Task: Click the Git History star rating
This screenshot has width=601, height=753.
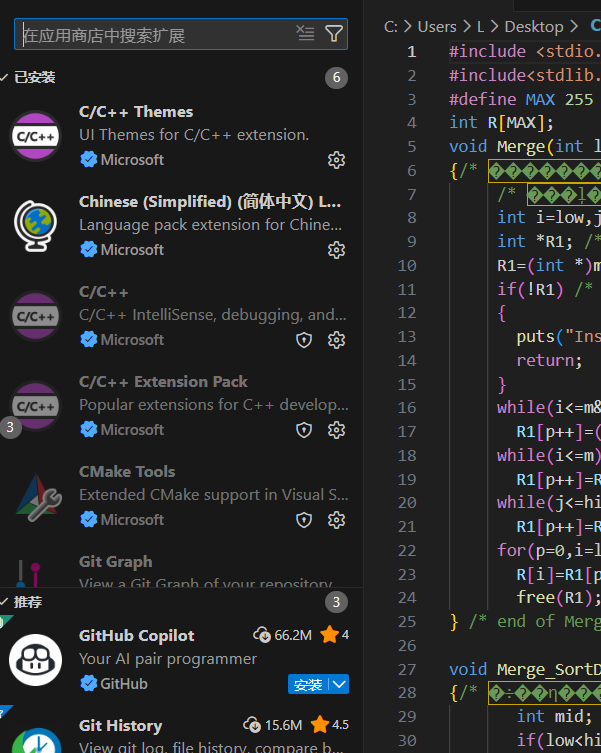Action: (330, 725)
